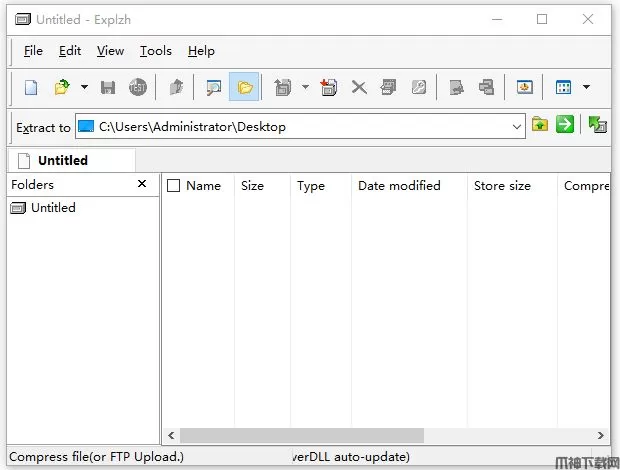Click the magnifier Find icon in toolbar
The width and height of the screenshot is (620, 470).
213,88
